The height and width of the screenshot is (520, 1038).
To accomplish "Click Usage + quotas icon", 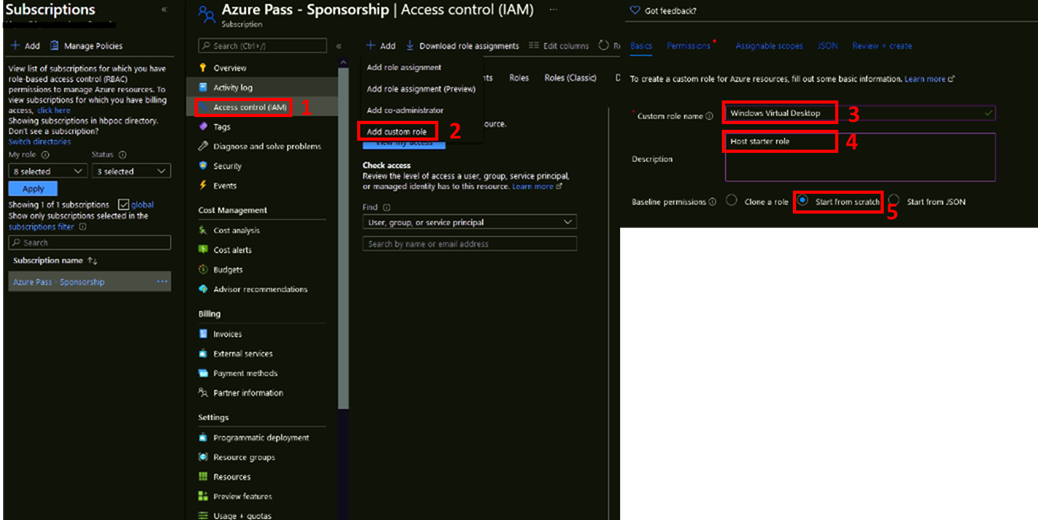I will pyautogui.click(x=203, y=515).
